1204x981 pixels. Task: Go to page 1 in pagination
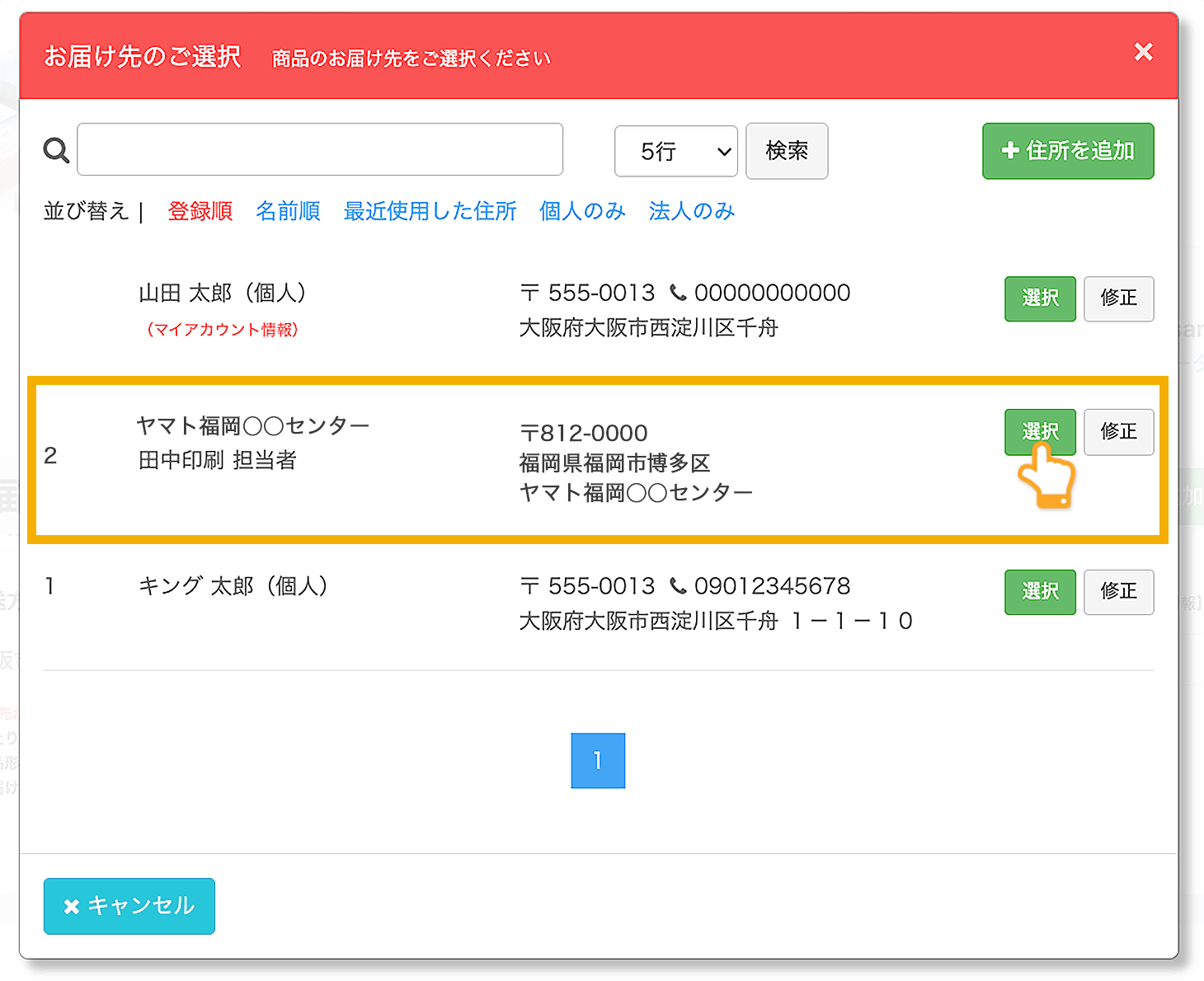coord(598,760)
